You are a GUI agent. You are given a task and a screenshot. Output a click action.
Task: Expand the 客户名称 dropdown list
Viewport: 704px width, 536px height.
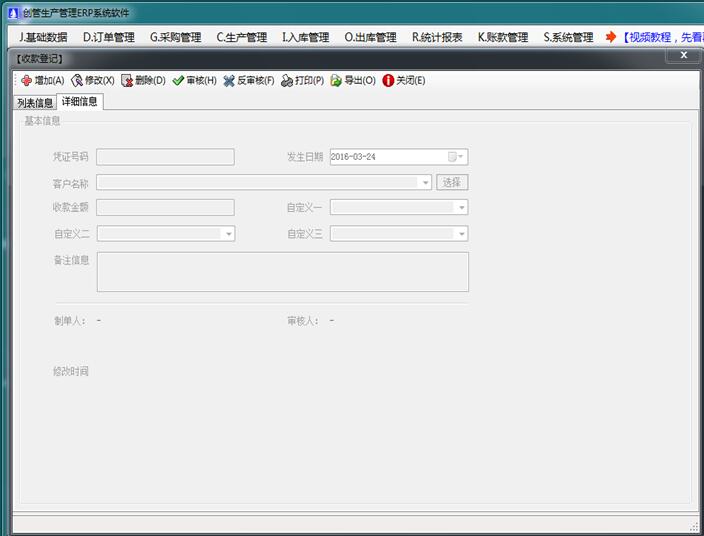425,183
